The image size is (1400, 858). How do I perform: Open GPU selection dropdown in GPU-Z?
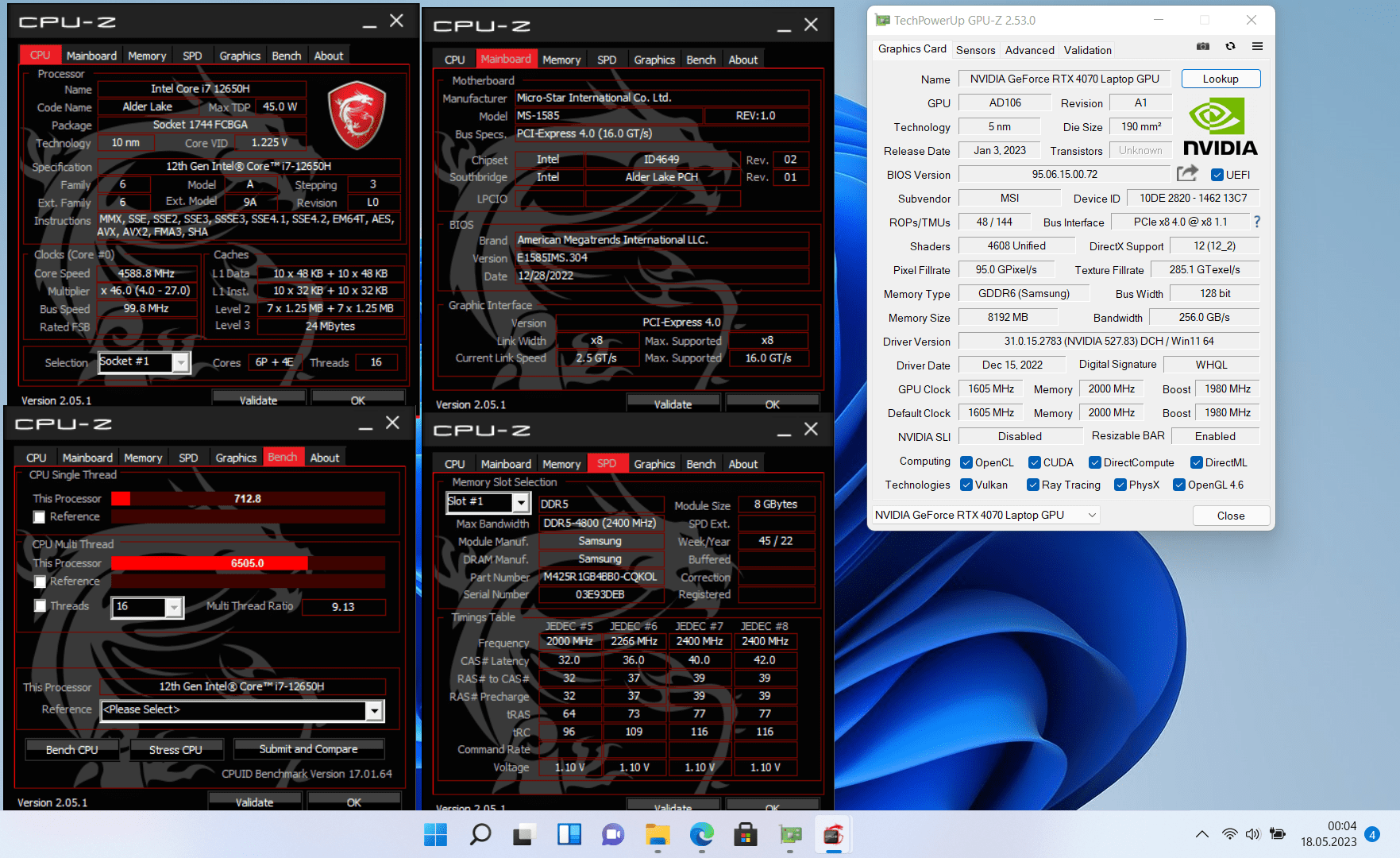(985, 515)
